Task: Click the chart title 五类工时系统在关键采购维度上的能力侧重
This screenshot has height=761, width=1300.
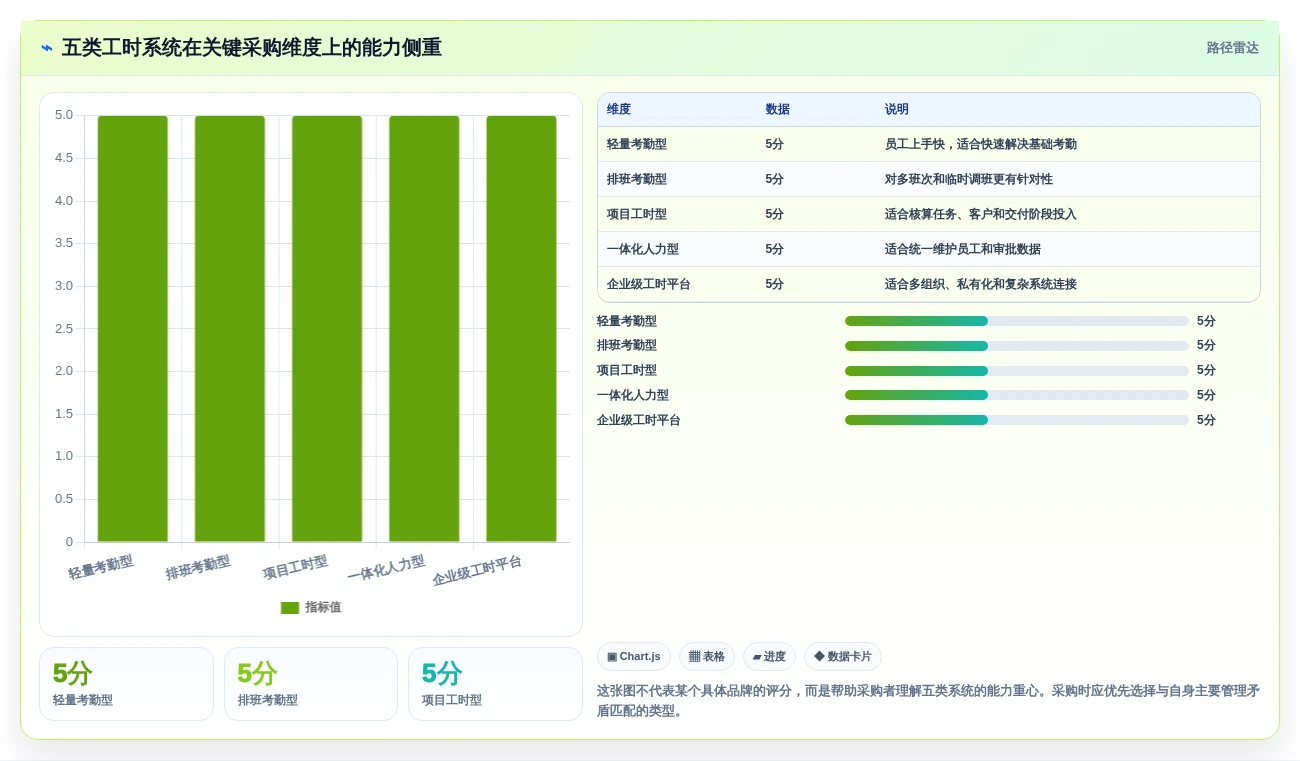Action: pos(252,48)
